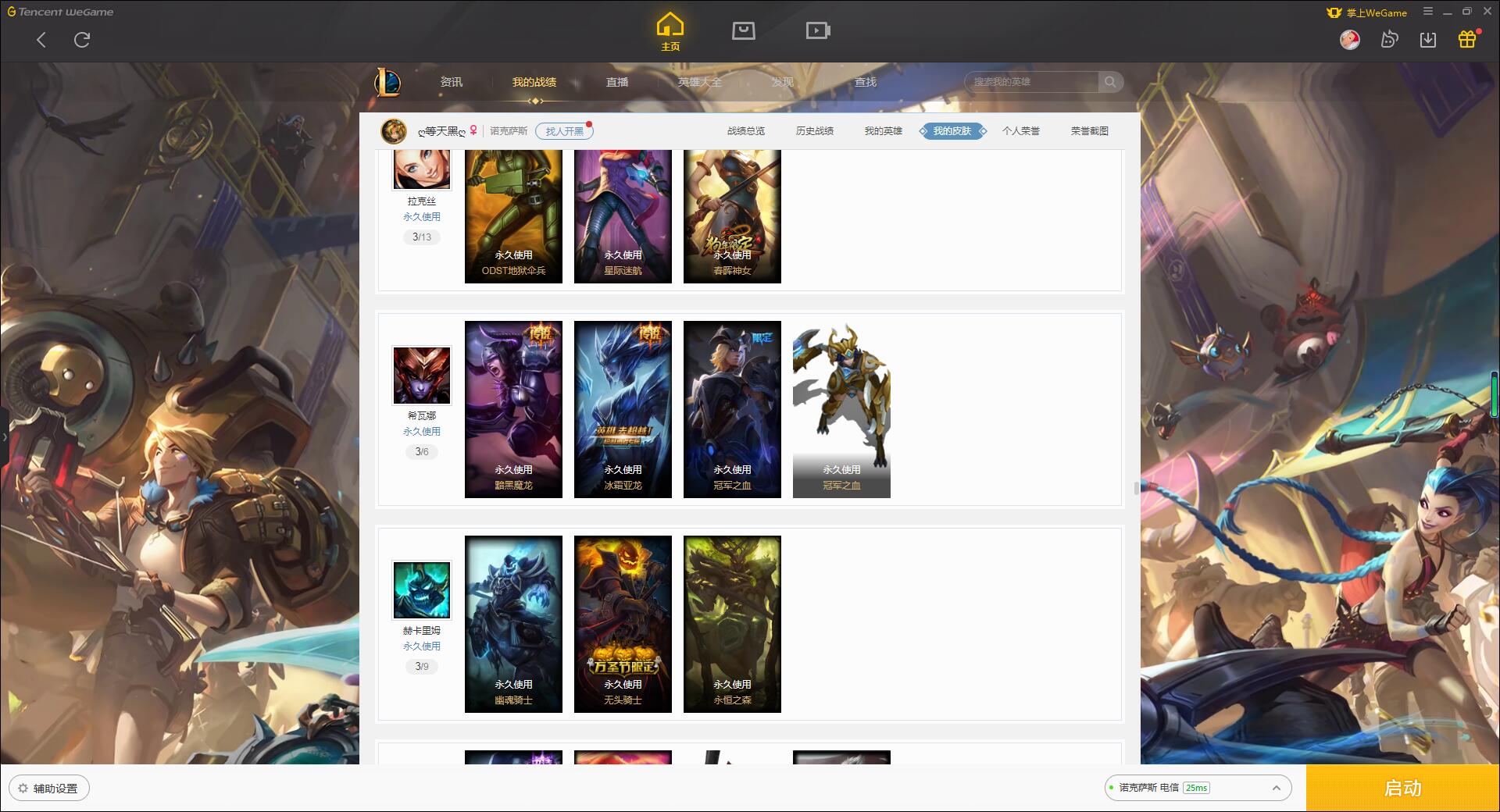1500x812 pixels.
Task: Open the user avatar in the top right
Action: click(1349, 39)
